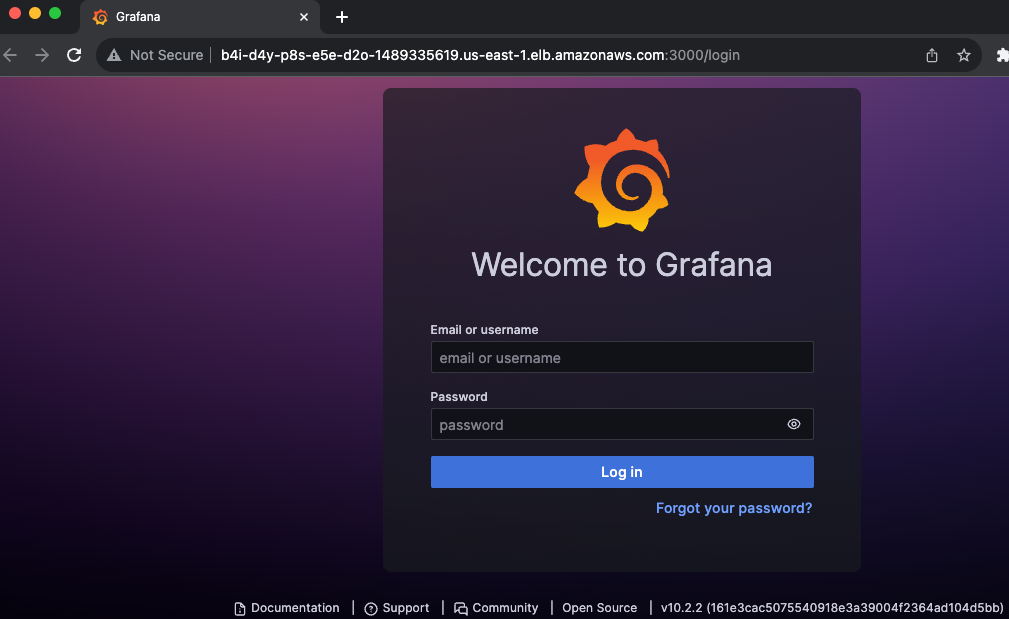
Task: Click the Grafana favicon on the browser tab
Action: pos(99,17)
